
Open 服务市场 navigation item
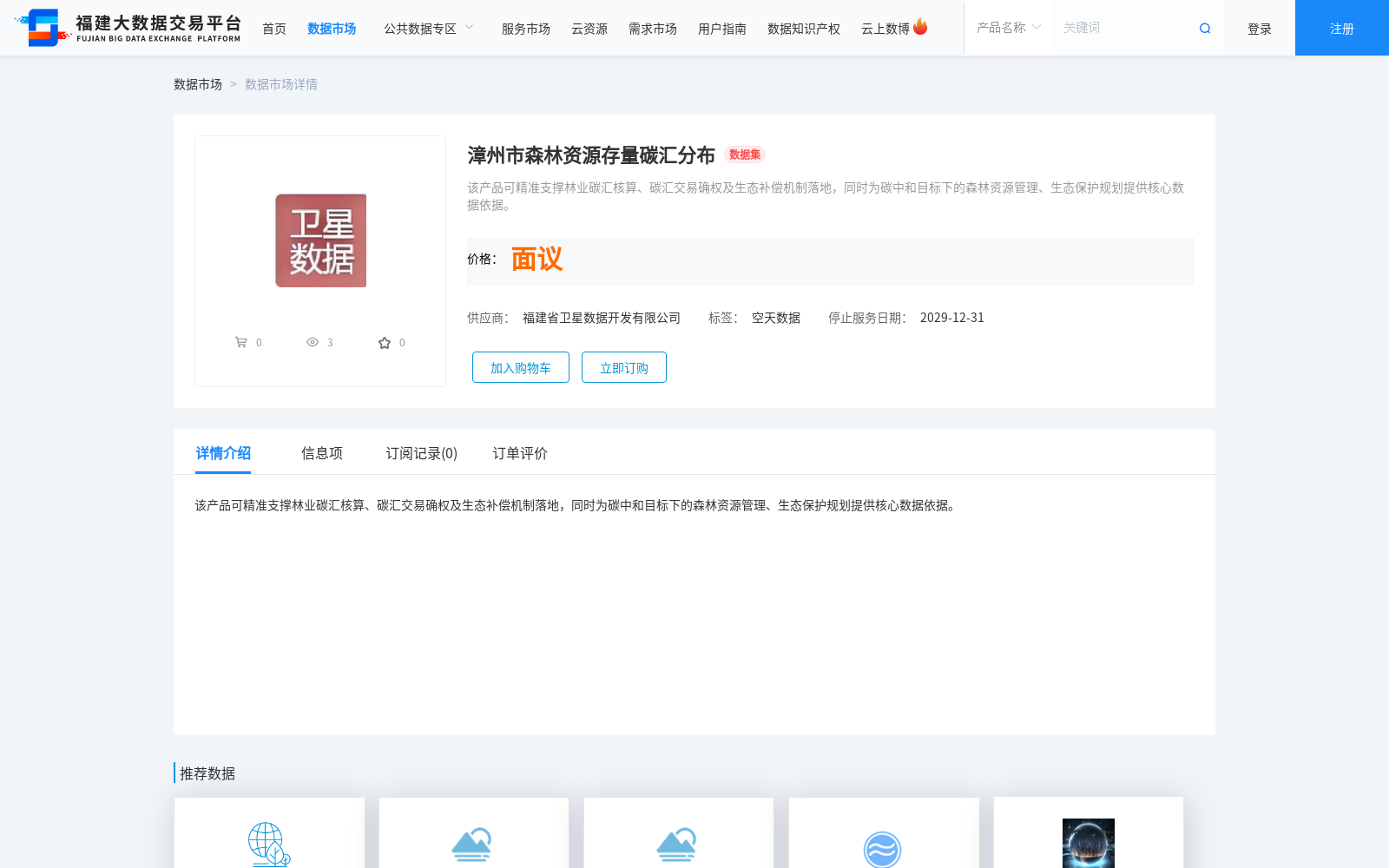click(526, 29)
